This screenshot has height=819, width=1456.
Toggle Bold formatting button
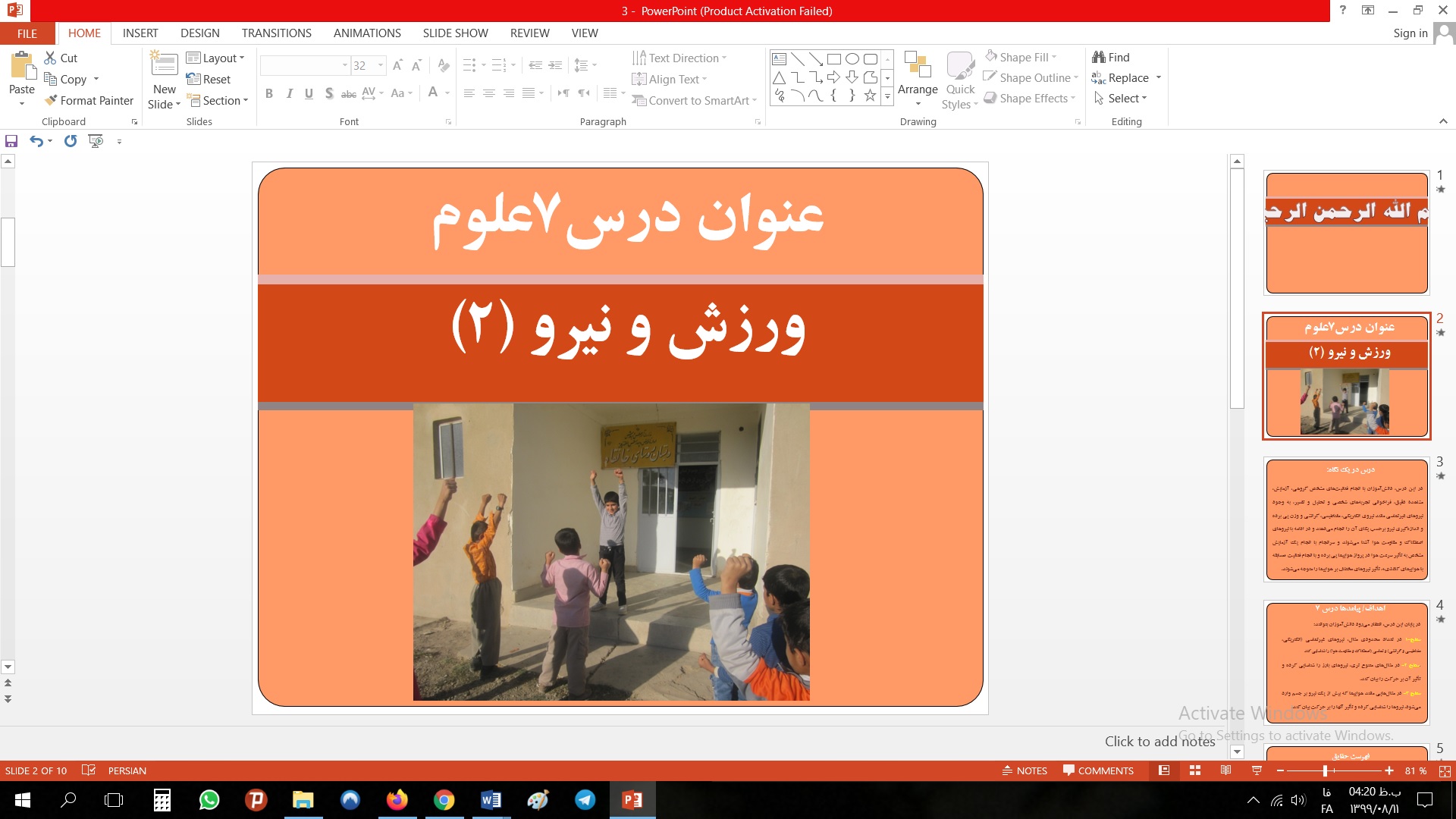point(269,93)
